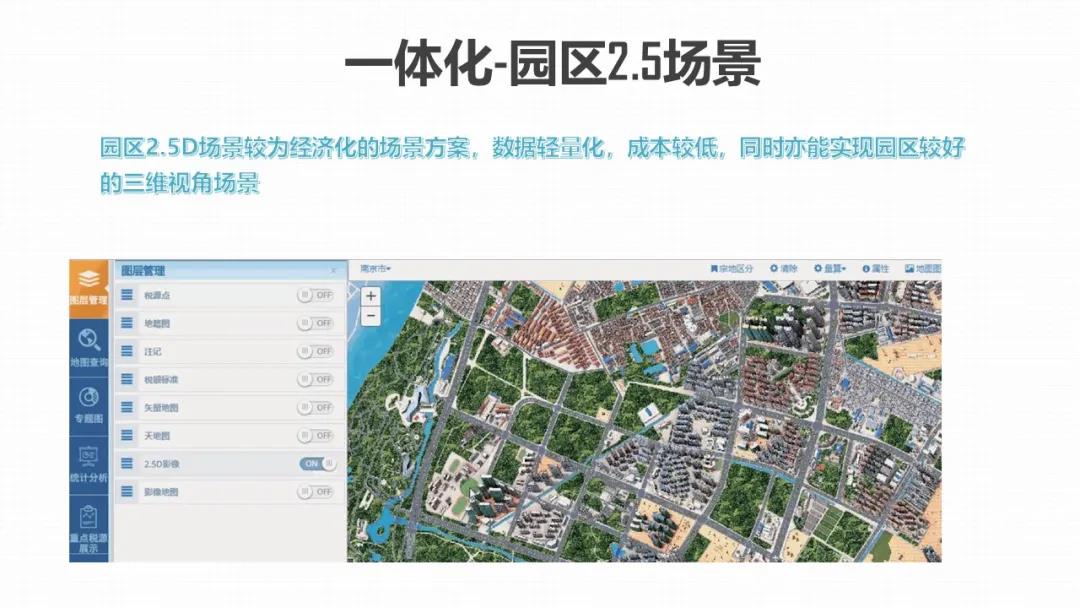The image size is (1080, 608).
Task: Zoom in the map with plus button
Action: (371, 296)
